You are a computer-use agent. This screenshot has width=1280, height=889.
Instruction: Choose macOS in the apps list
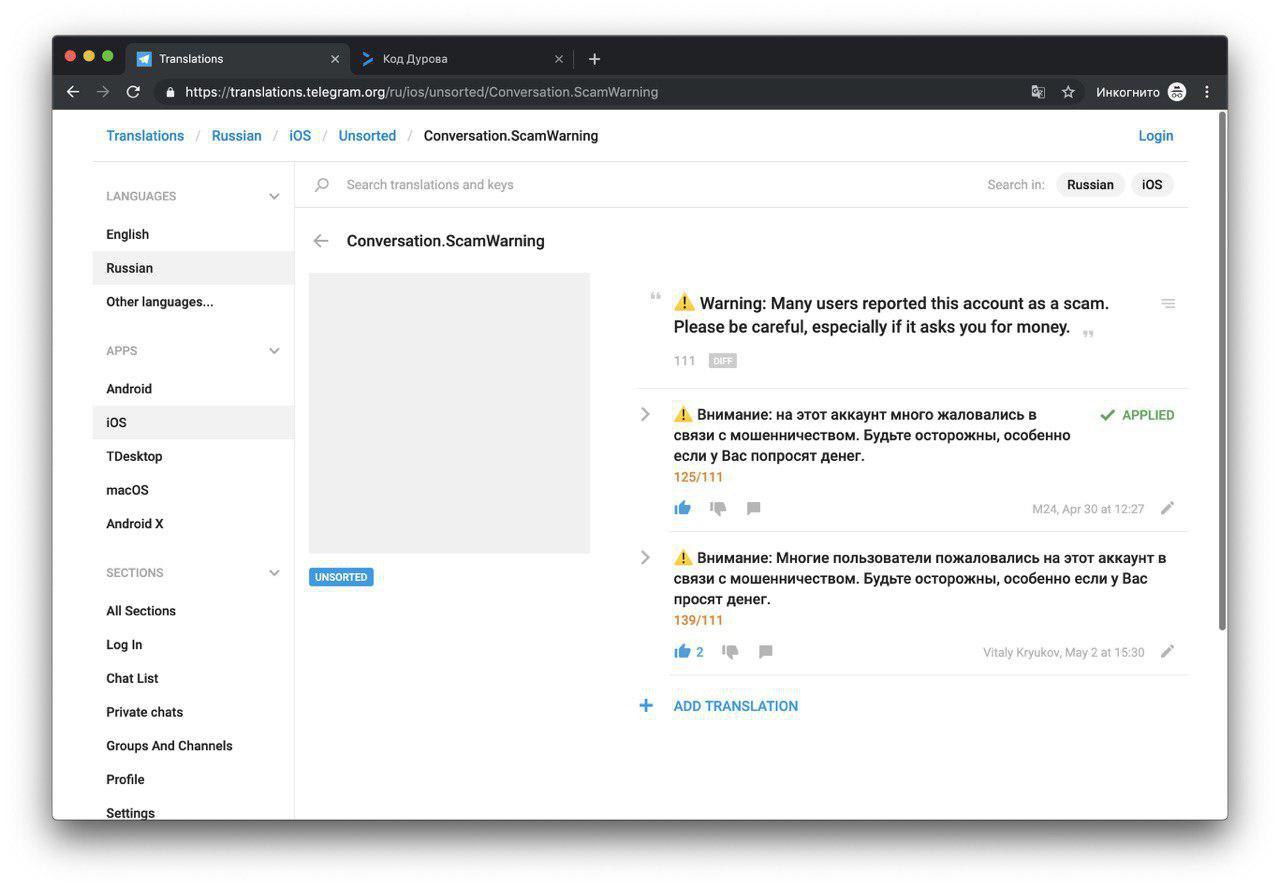tap(193, 490)
